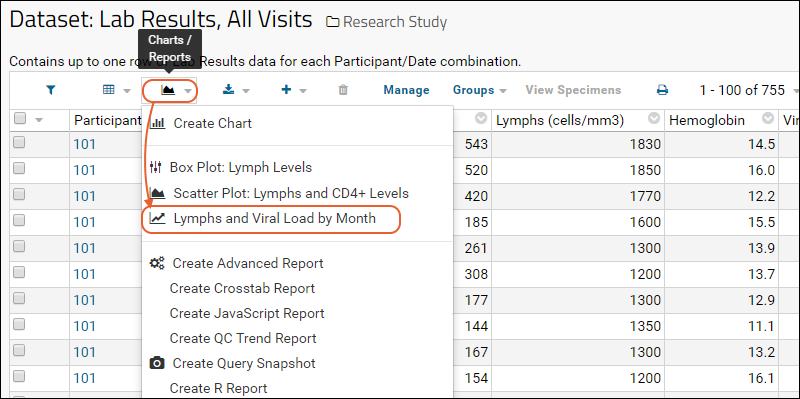Viewport: 800px width, 399px height.
Task: Click the plus insert data icon
Action: coord(286,90)
